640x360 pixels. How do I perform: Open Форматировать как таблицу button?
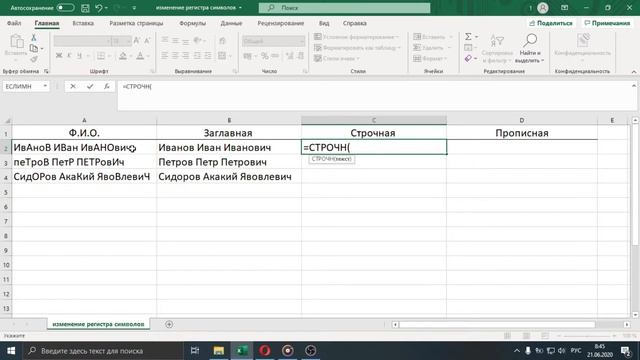(357, 48)
